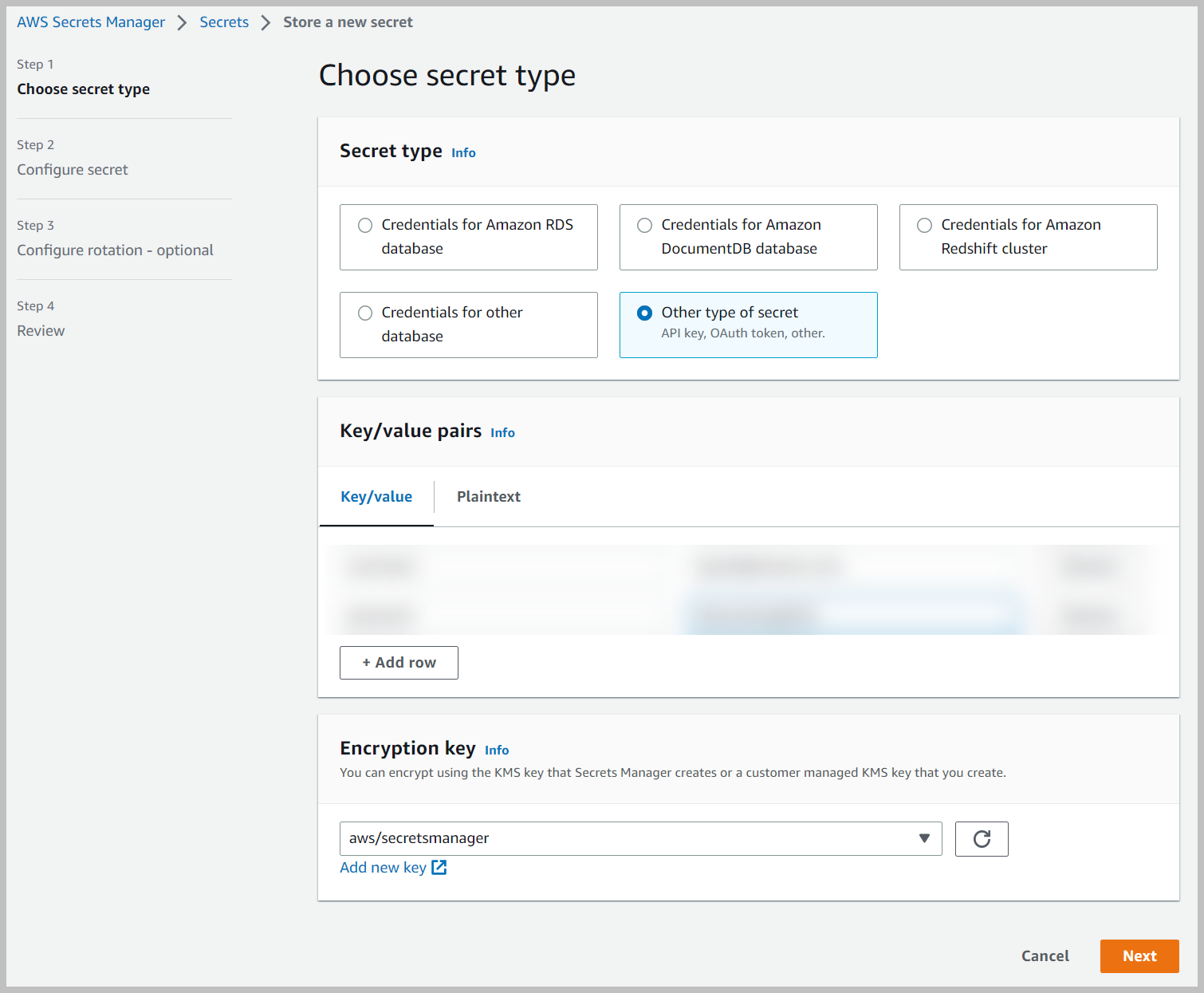Open Info link next to Key/value pairs
Viewport: 1204px width, 993px height.
pos(502,432)
